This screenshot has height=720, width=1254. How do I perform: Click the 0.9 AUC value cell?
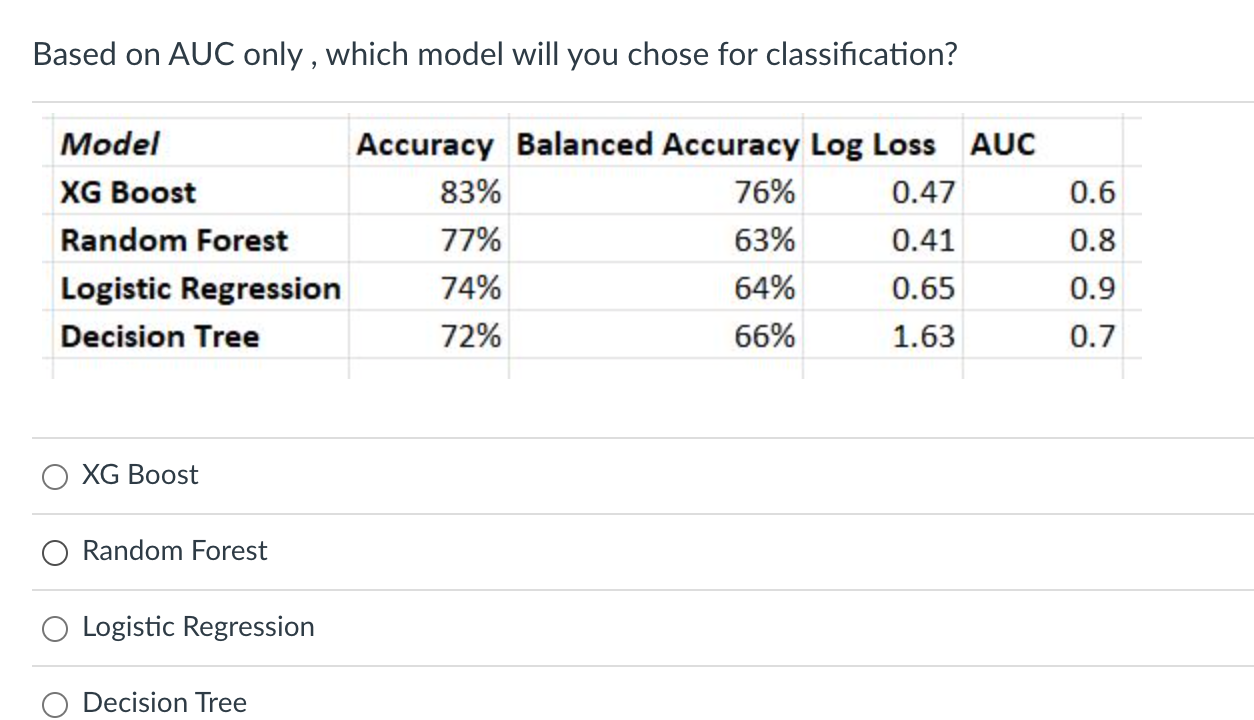(1094, 288)
